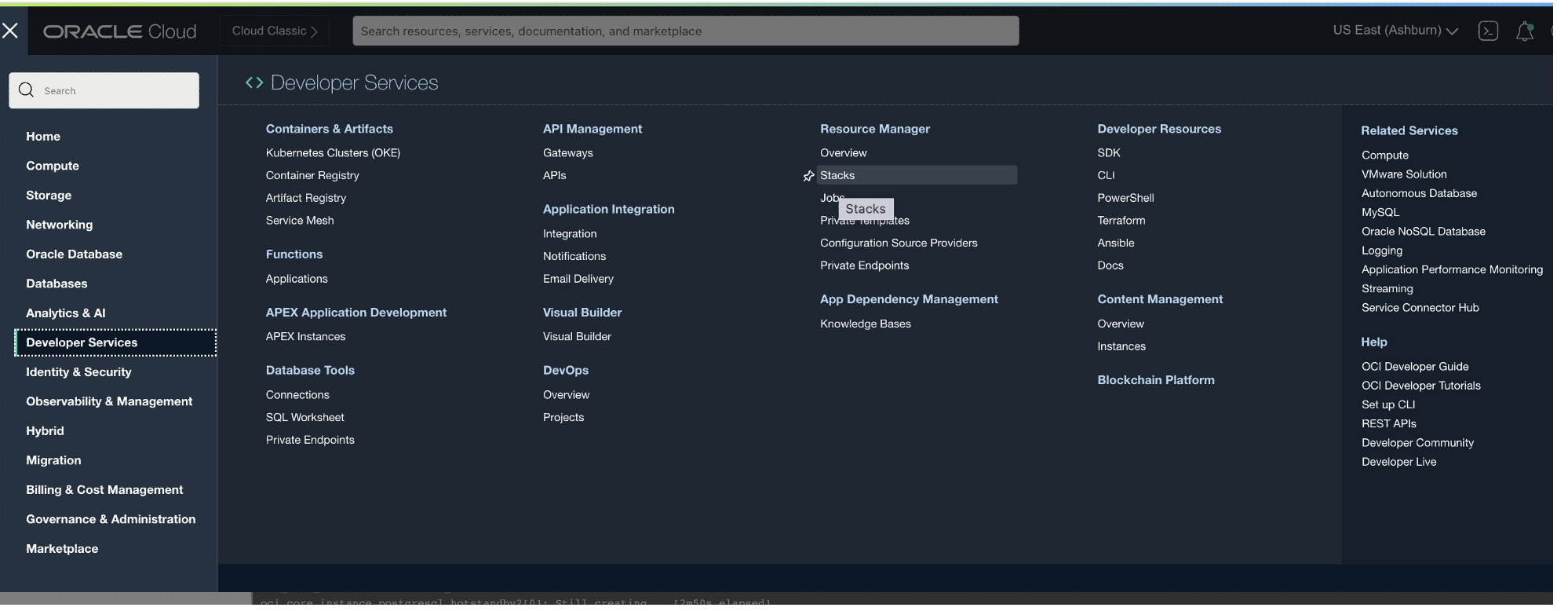Image resolution: width=1568 pixels, height=611 pixels.
Task: Select Analytics & AI in the navigation menu
Action: click(66, 313)
